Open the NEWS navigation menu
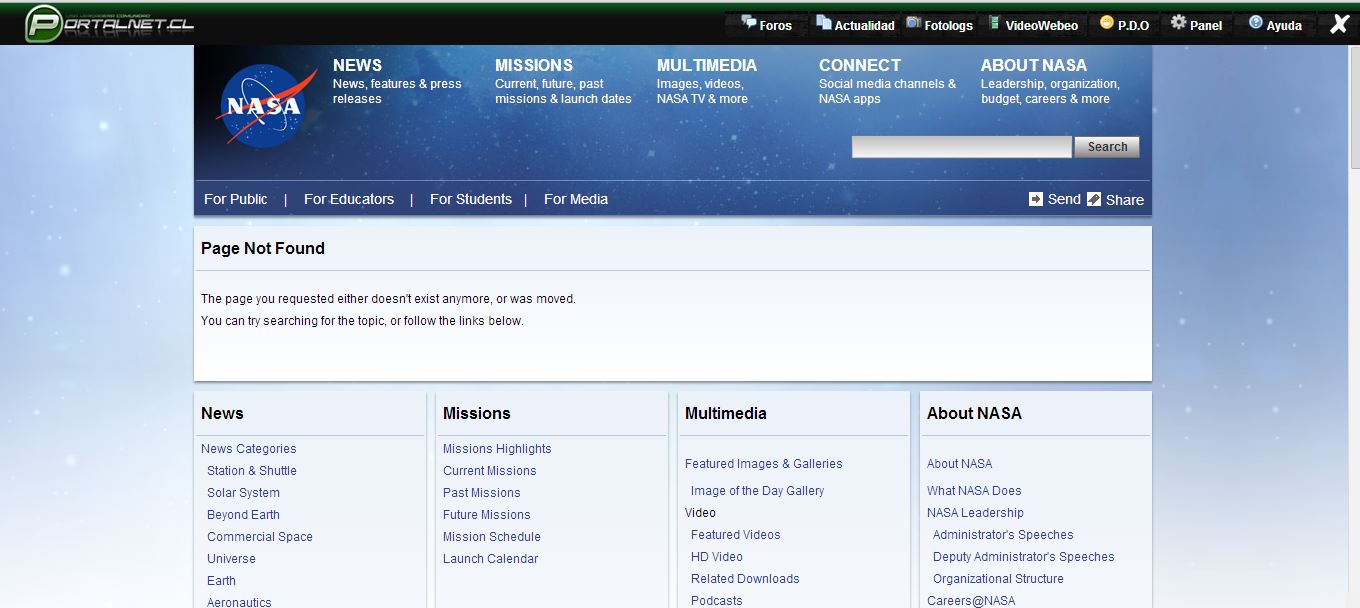This screenshot has height=608, width=1360. click(357, 65)
